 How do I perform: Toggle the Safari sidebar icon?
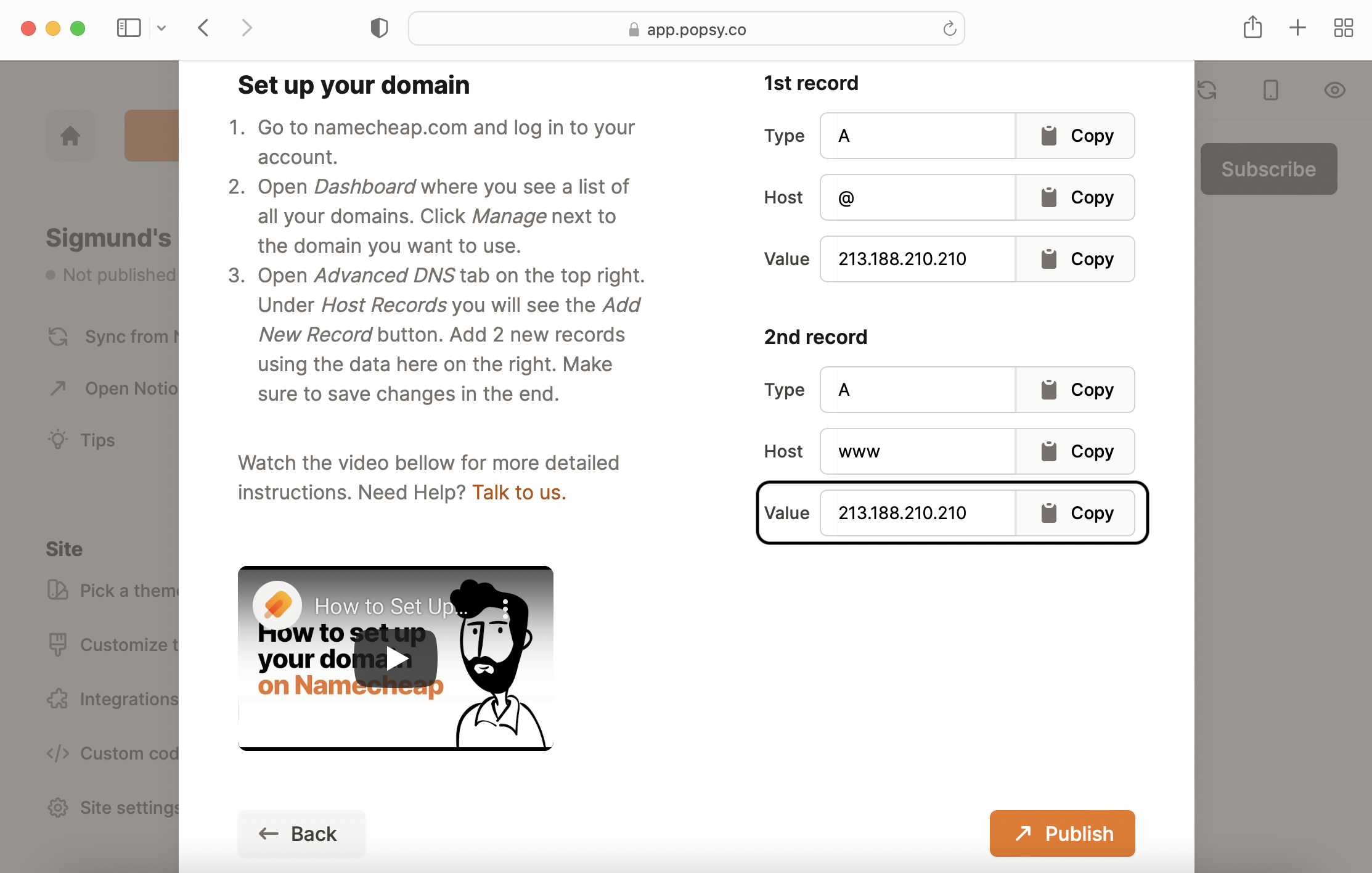point(129,28)
